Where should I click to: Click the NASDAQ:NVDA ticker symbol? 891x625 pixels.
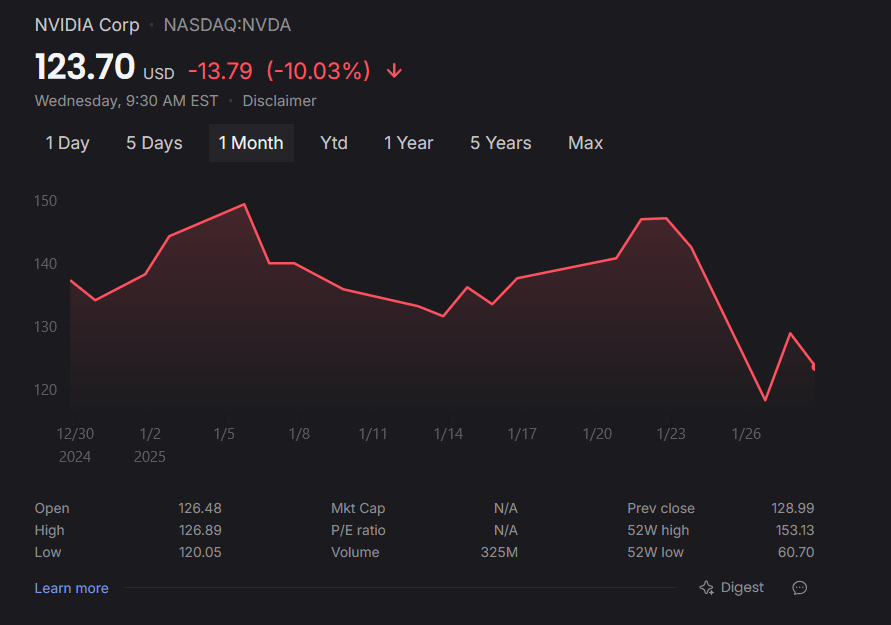pos(227,25)
